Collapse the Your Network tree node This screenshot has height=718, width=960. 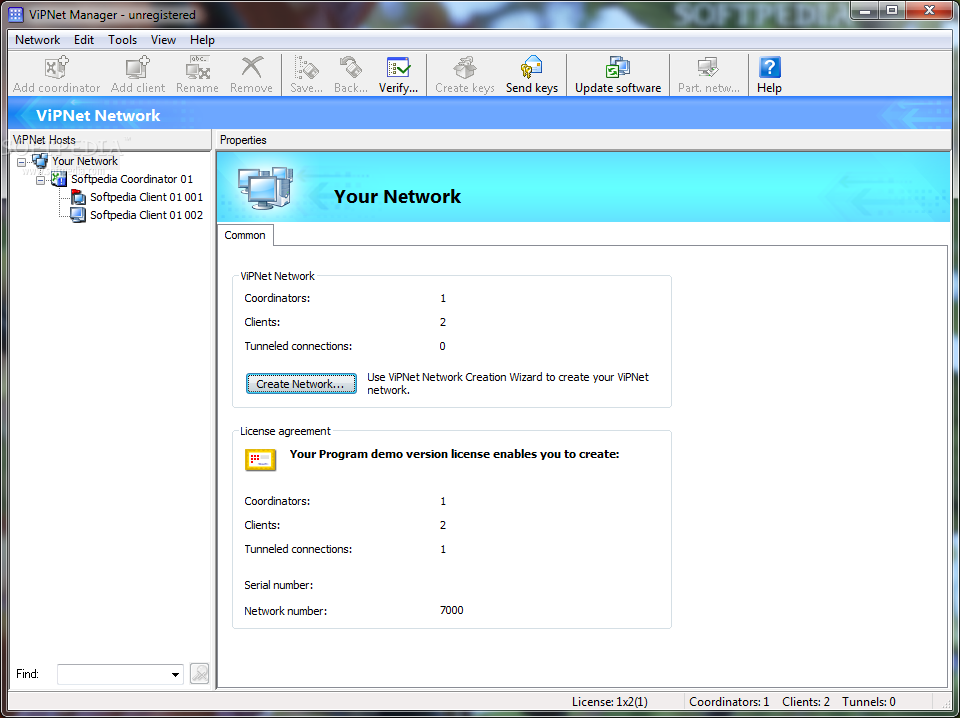pyautogui.click(x=21, y=162)
